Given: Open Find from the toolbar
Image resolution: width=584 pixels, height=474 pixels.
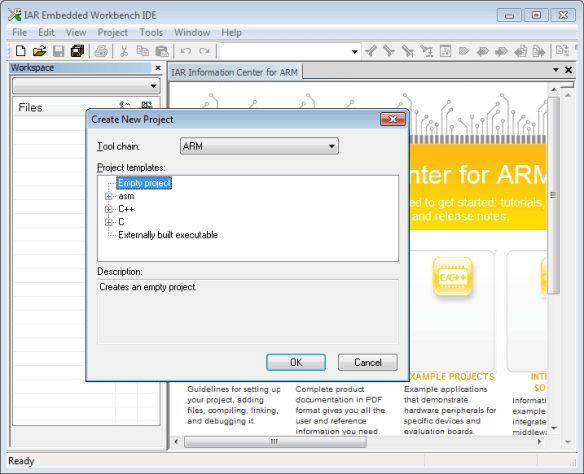Looking at the screenshot, I should click(407, 51).
